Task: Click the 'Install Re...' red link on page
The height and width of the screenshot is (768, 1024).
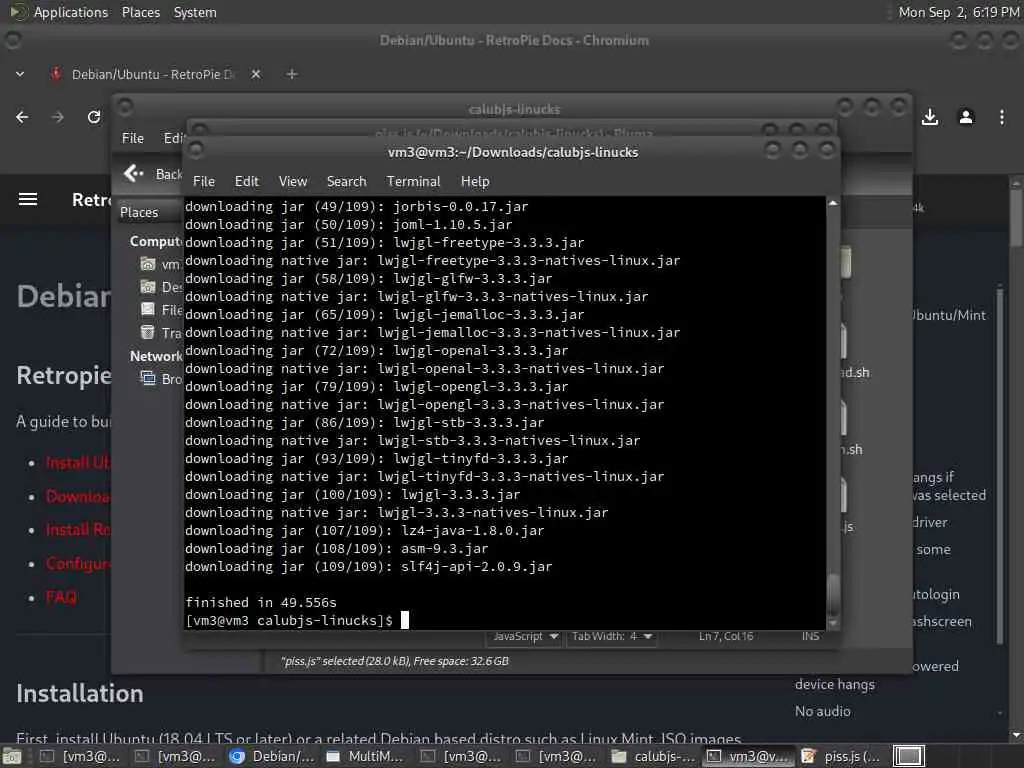Action: (x=78, y=530)
